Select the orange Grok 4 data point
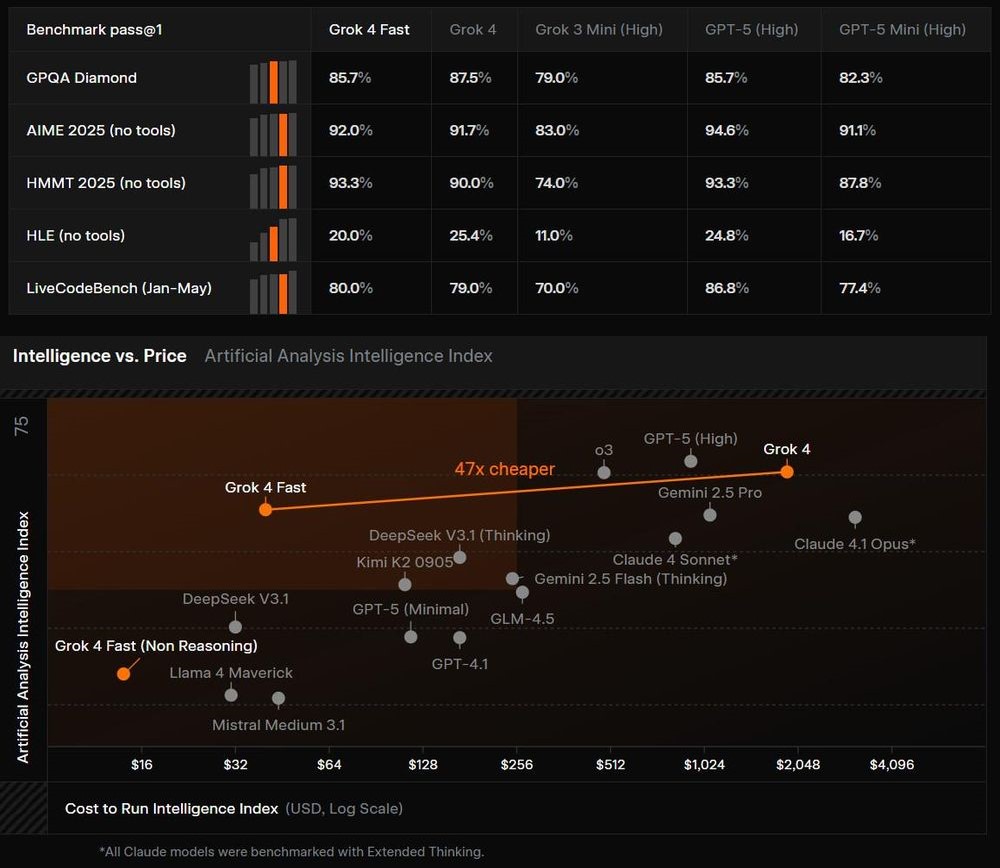This screenshot has height=868, width=1000. (x=787, y=471)
